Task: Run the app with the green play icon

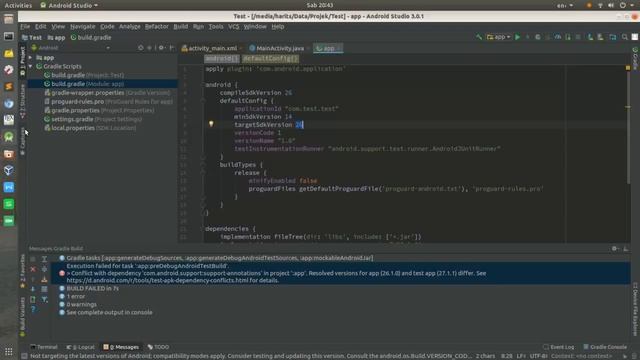Action: pos(518,37)
